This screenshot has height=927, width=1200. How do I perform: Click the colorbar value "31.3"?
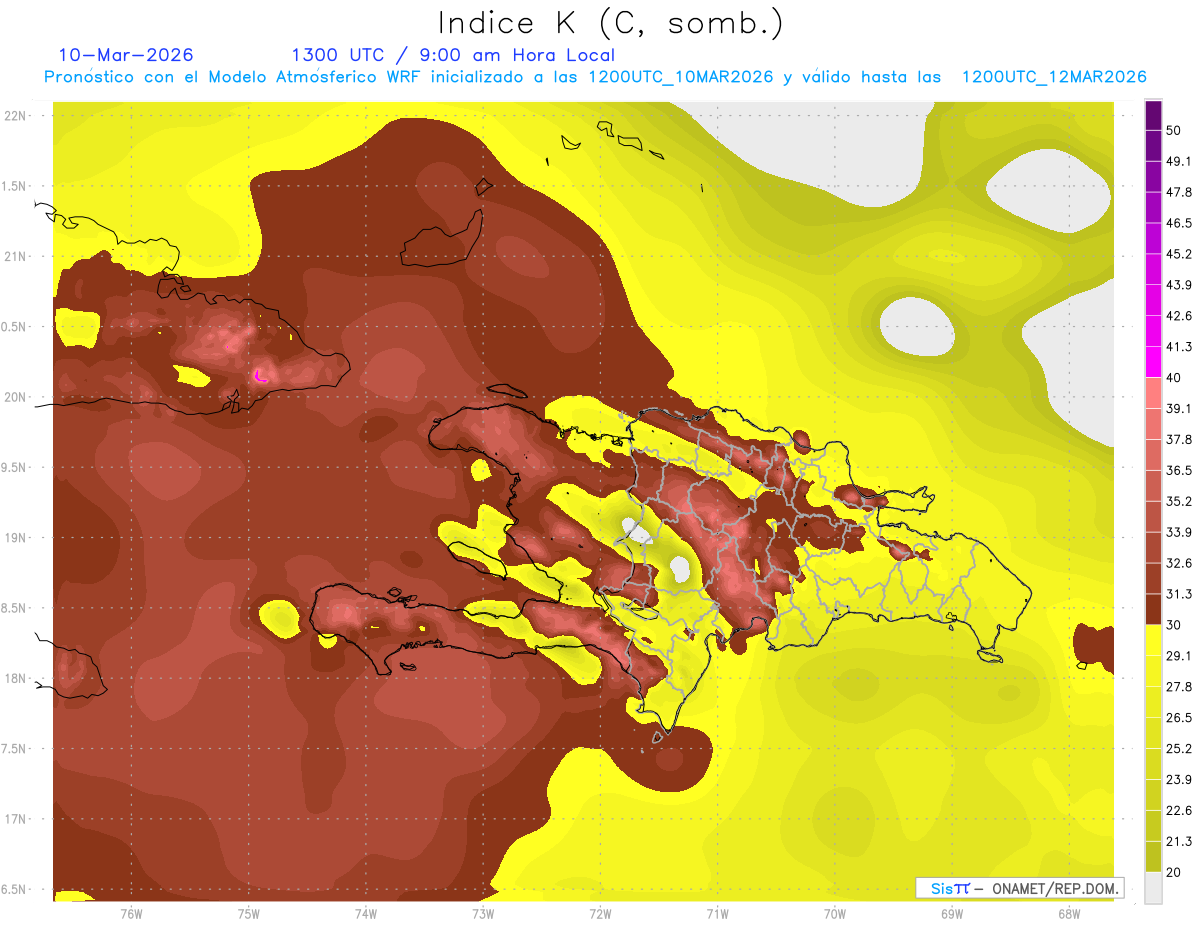pos(1180,595)
